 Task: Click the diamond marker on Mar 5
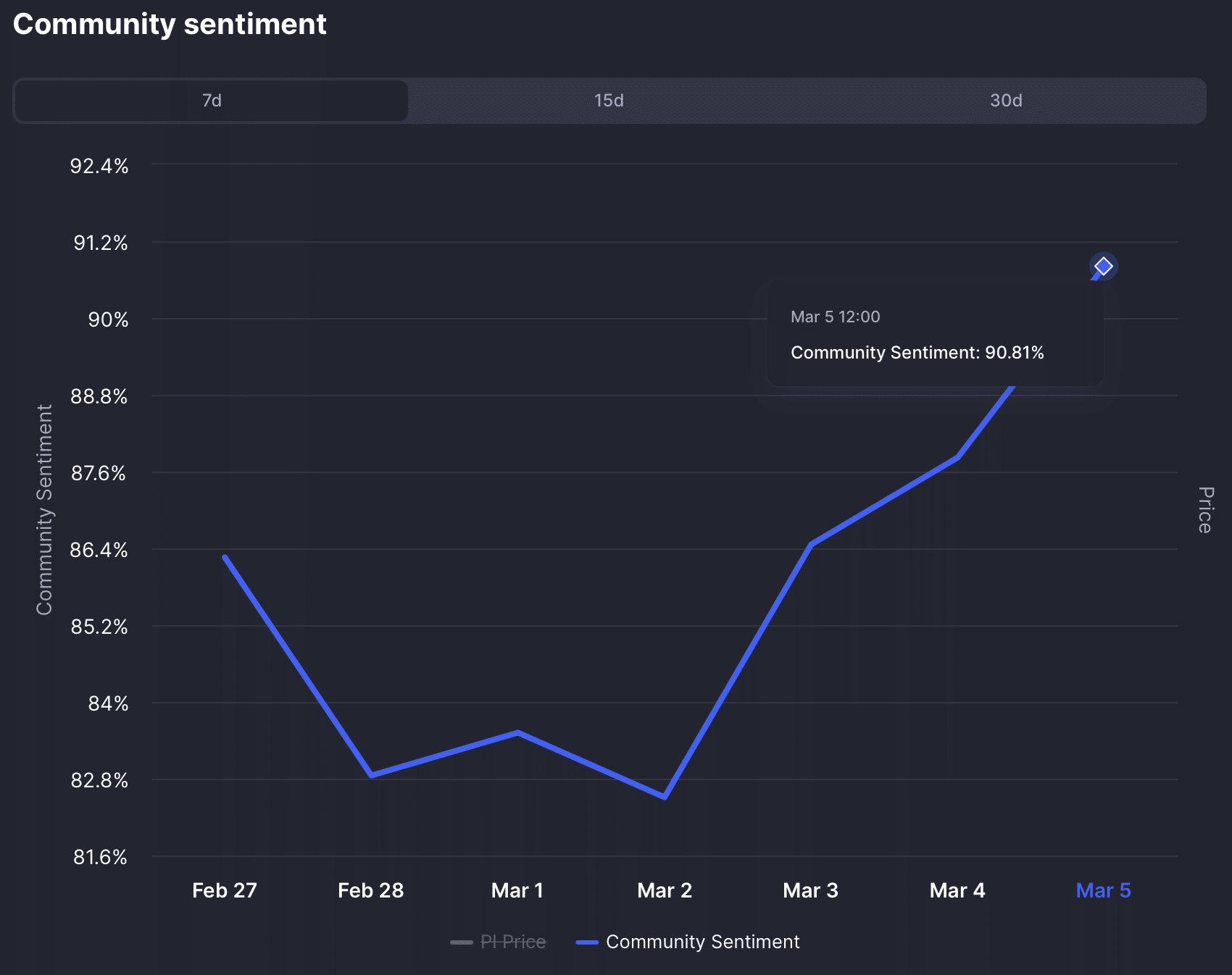1103,266
